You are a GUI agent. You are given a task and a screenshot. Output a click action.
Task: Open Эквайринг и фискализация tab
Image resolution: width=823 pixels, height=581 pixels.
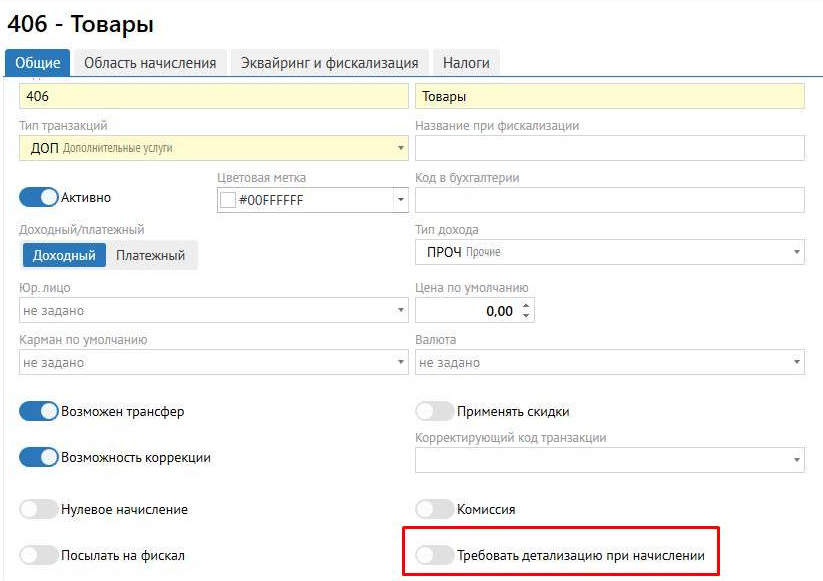330,63
